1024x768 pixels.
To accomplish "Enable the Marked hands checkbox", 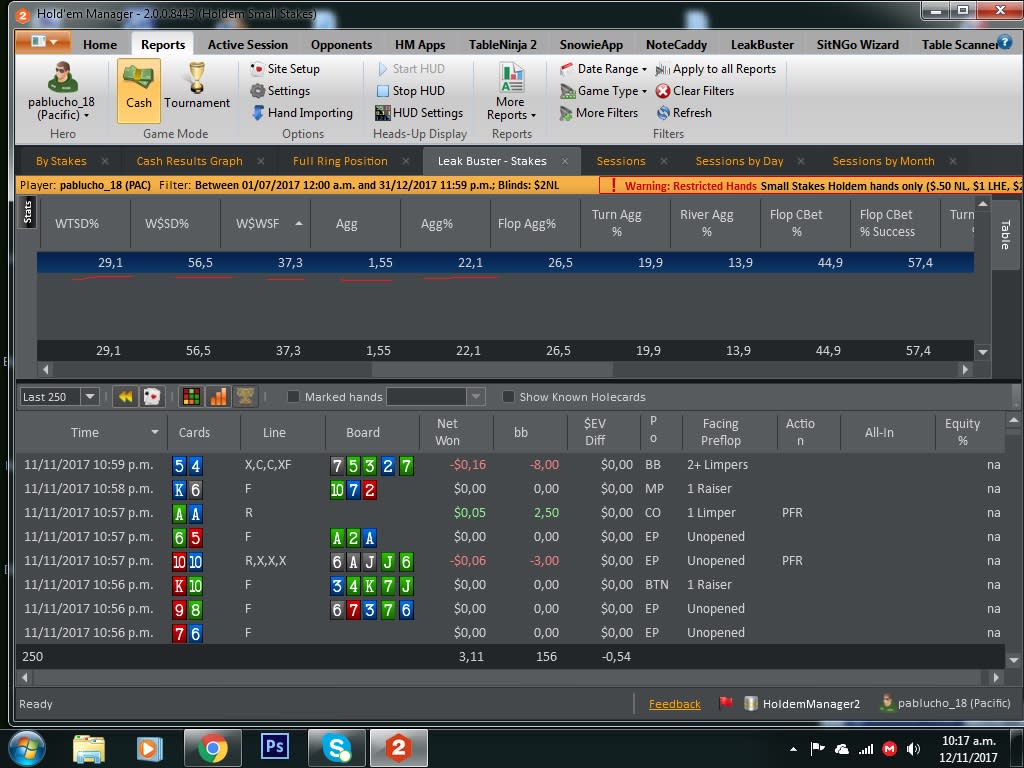I will (x=293, y=396).
